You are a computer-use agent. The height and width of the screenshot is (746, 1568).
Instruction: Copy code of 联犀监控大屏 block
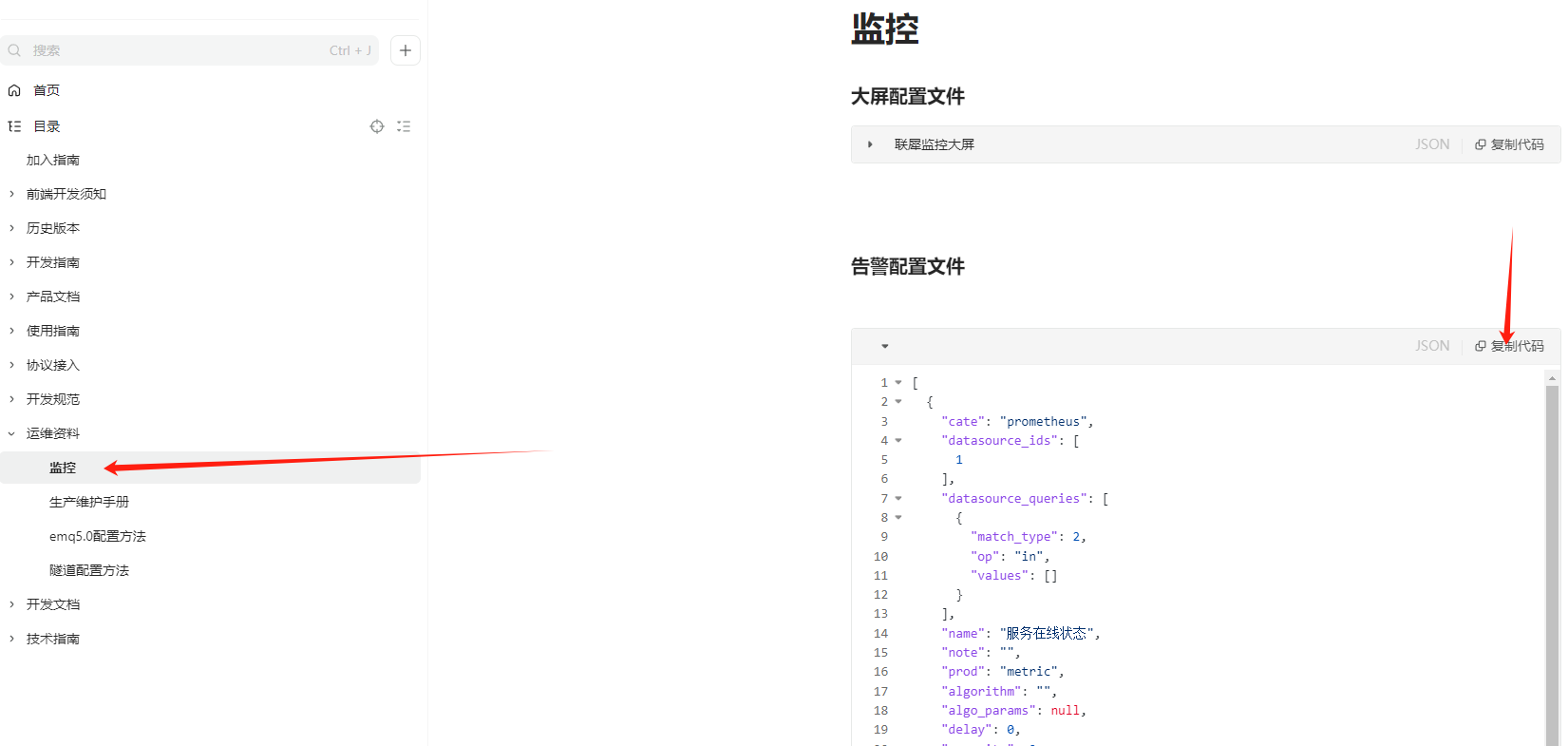pyautogui.click(x=1509, y=144)
